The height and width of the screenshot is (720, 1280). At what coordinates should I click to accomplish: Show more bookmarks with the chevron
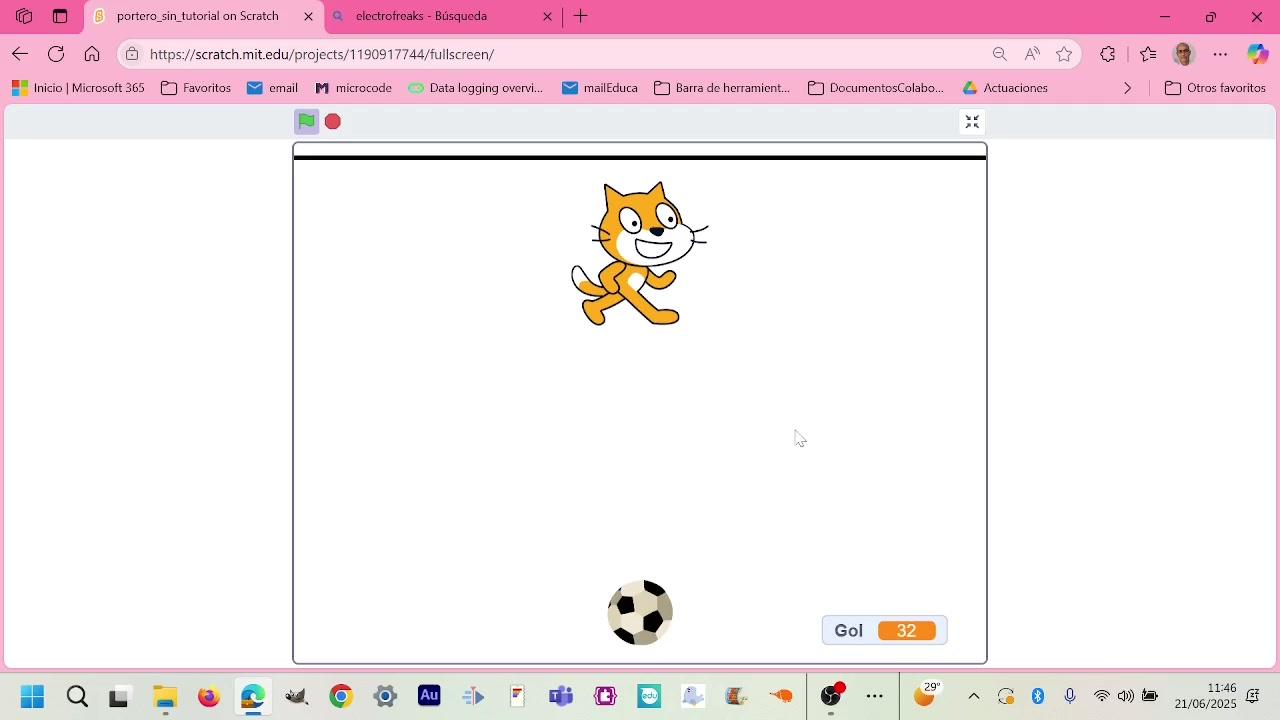coord(1128,88)
